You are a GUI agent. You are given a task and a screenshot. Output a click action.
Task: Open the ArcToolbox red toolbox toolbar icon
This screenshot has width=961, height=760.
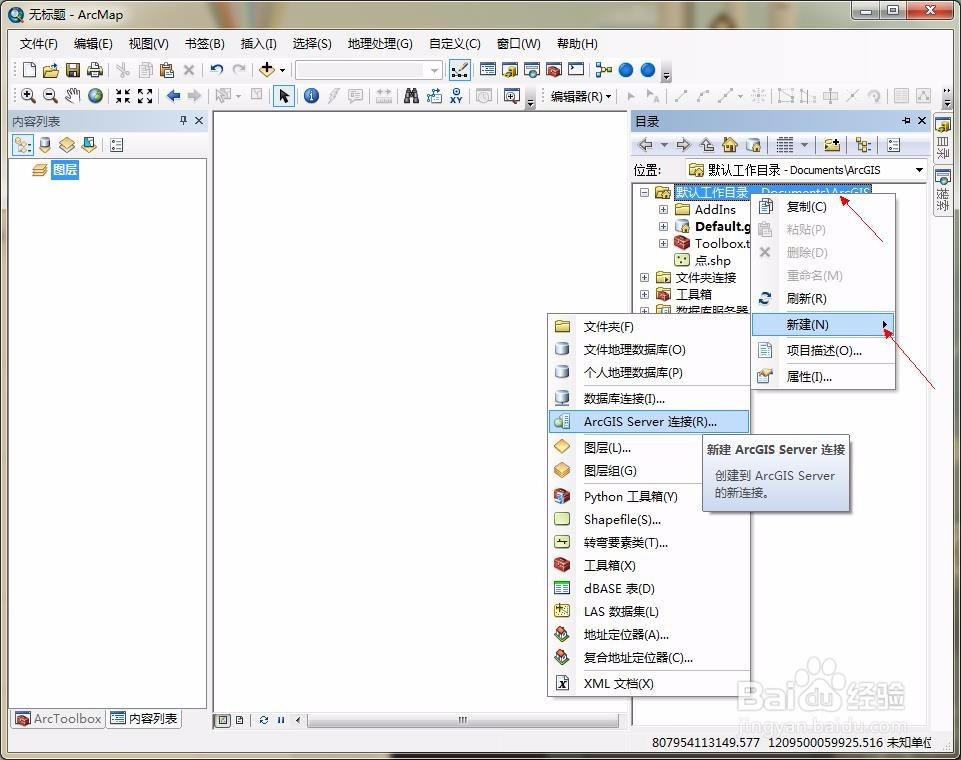coord(553,70)
